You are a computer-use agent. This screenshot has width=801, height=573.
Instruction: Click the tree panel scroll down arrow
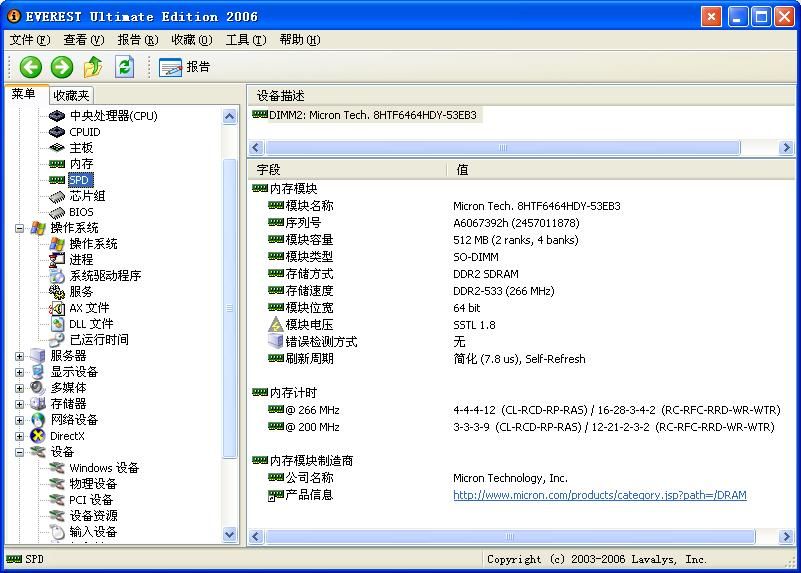point(230,535)
